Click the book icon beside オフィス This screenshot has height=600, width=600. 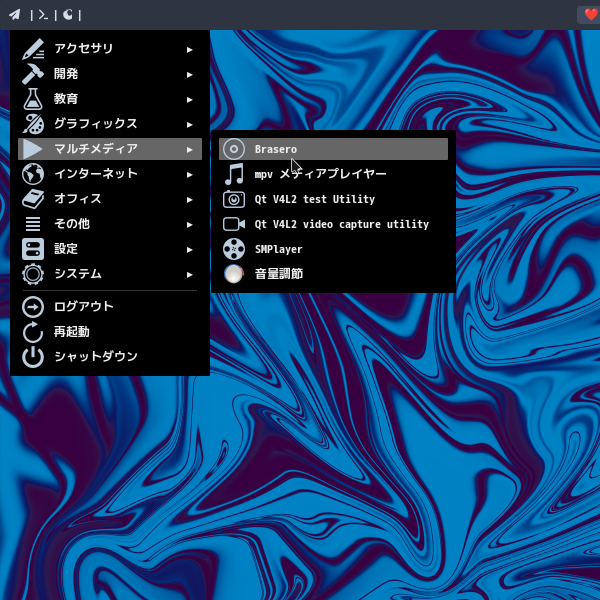tap(33, 199)
